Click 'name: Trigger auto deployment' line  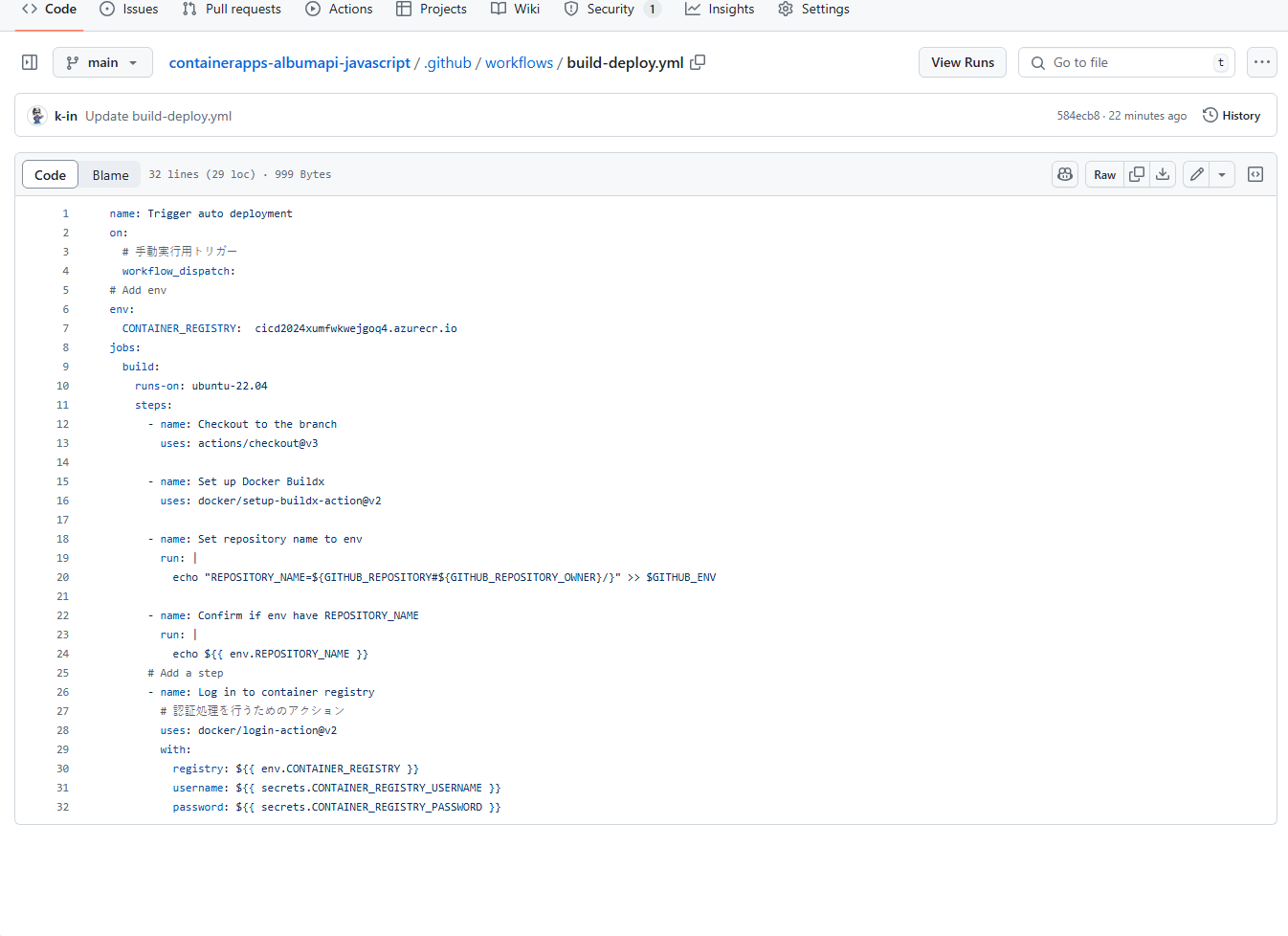tap(201, 213)
